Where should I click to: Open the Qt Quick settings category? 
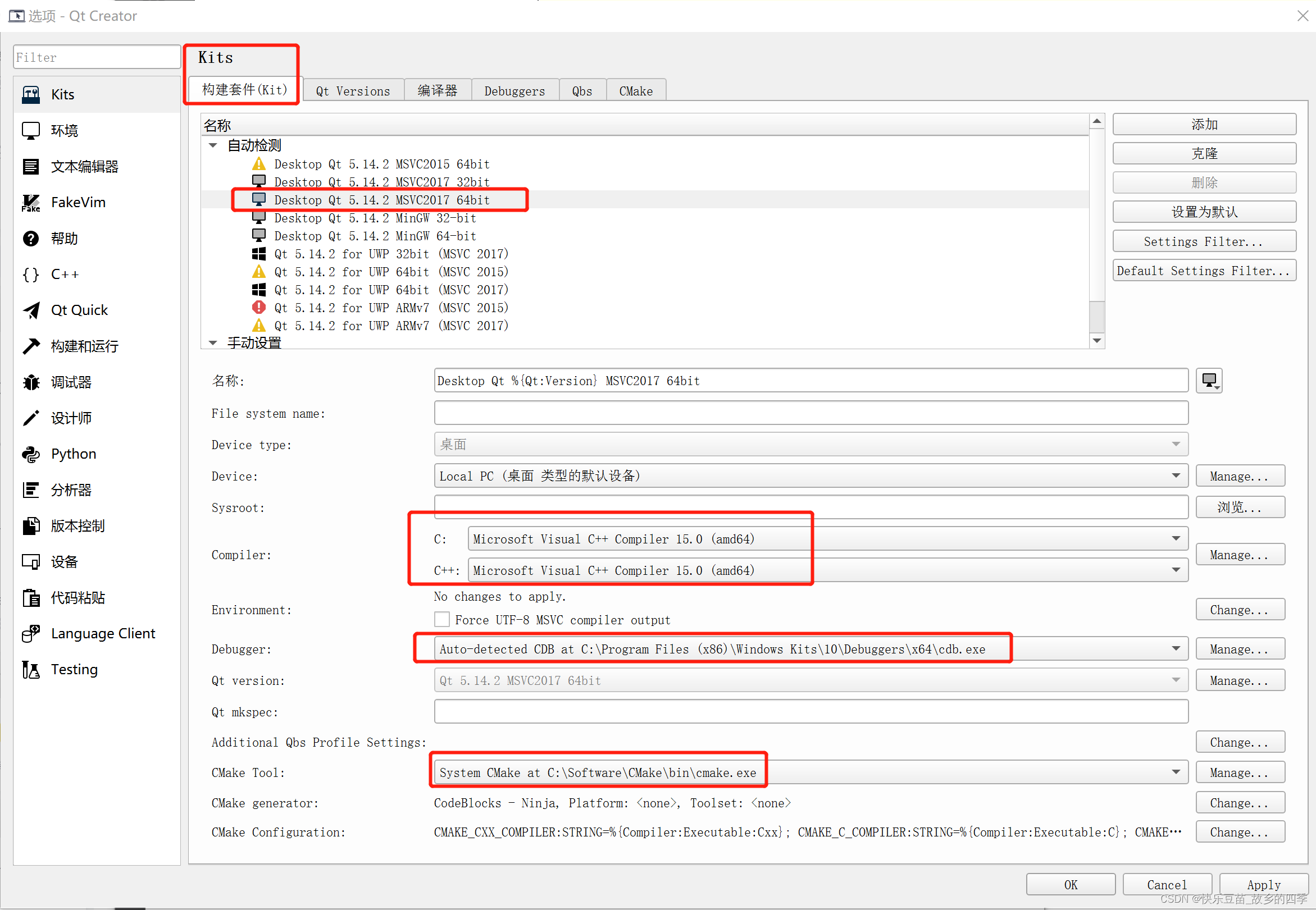click(97, 310)
